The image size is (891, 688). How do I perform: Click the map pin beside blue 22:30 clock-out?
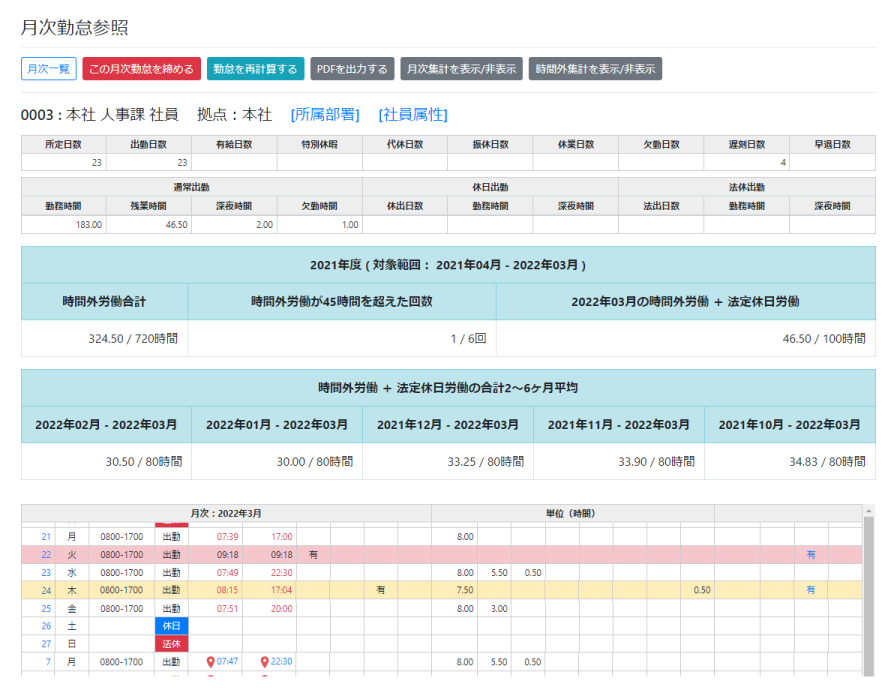[x=264, y=662]
